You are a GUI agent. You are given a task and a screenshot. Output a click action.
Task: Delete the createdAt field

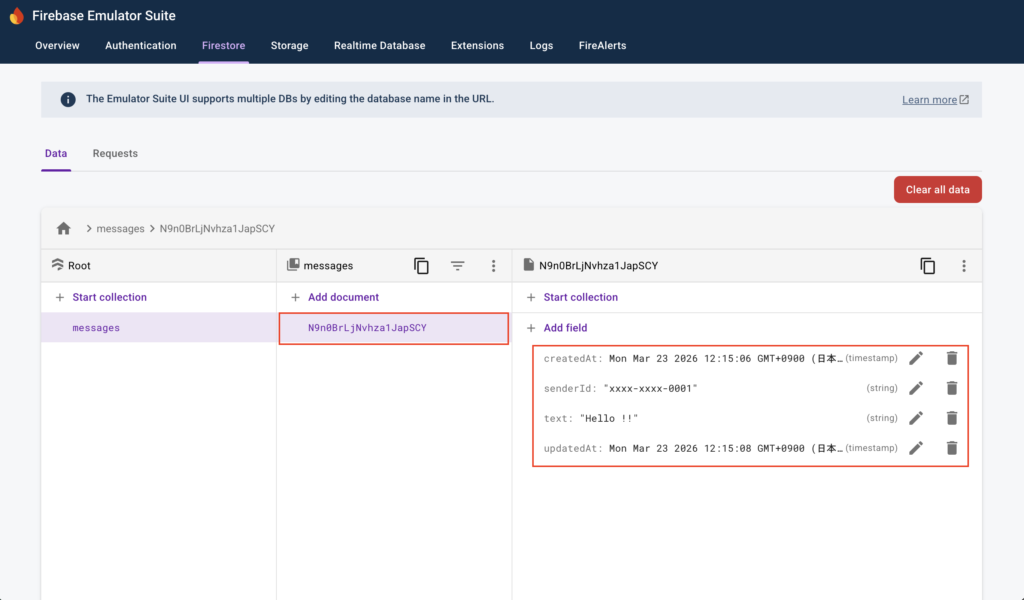click(x=952, y=358)
